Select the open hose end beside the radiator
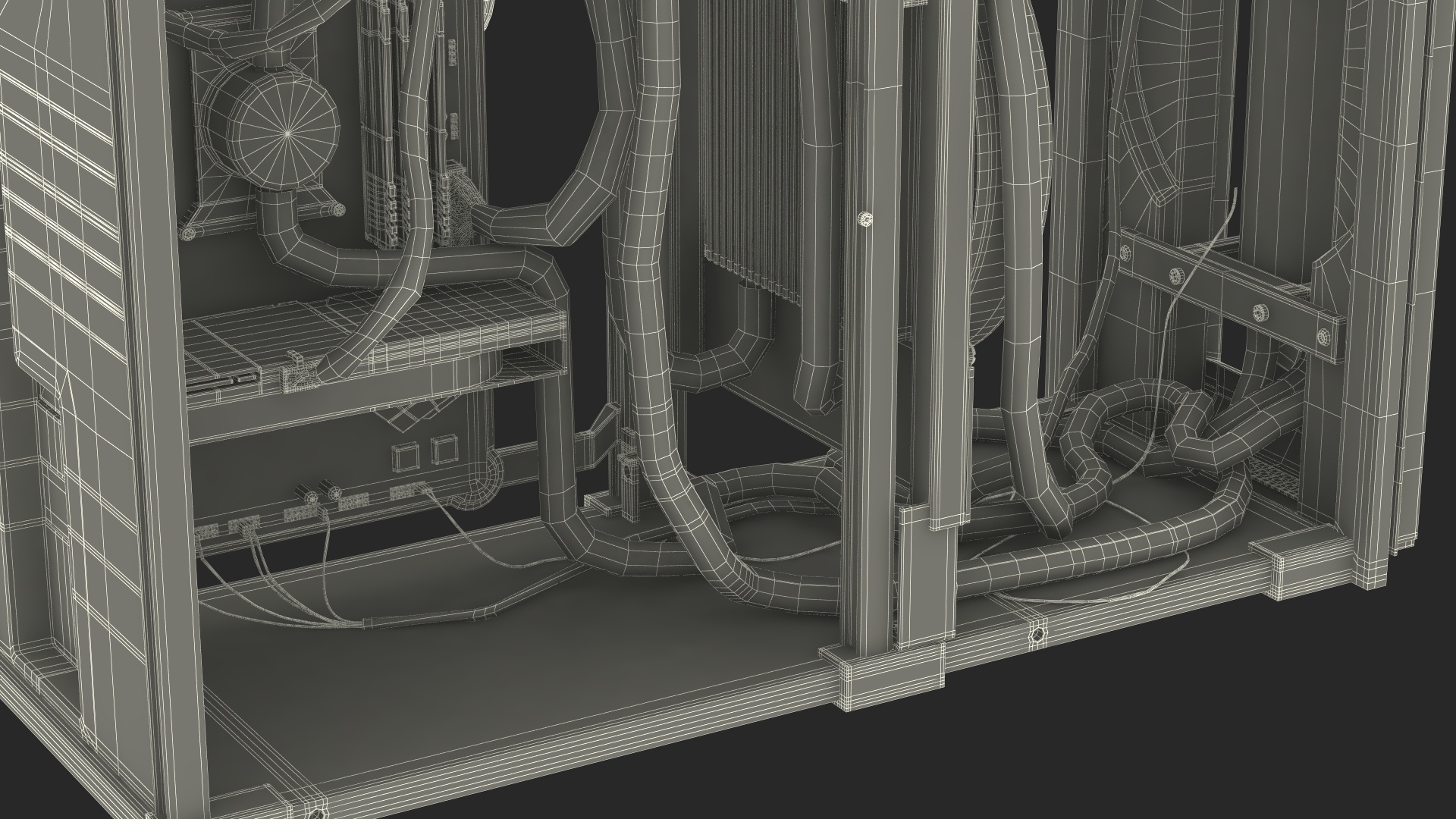Viewport: 1456px width, 819px height. pos(815,391)
